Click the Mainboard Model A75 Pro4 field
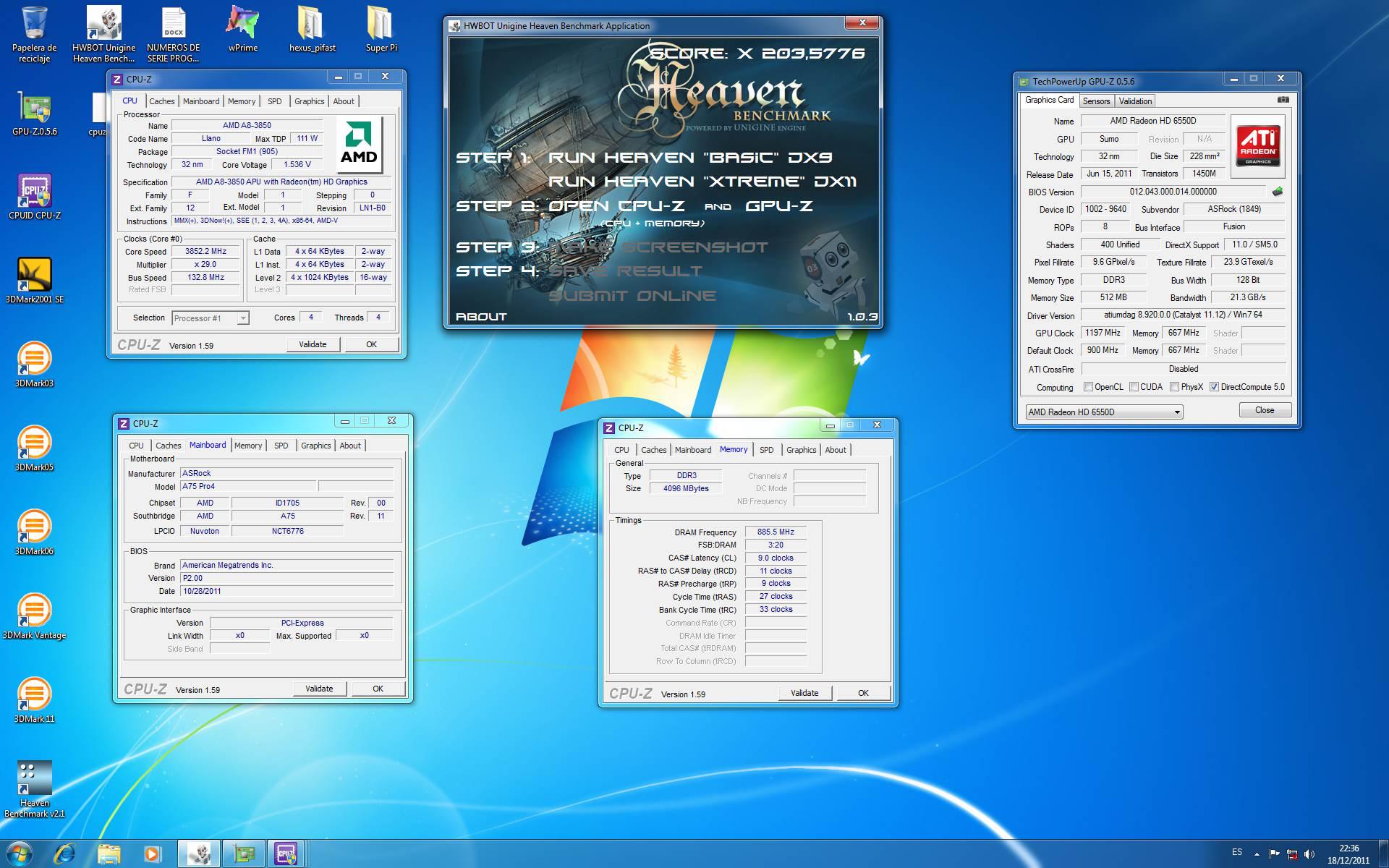The height and width of the screenshot is (868, 1389). 247,486
